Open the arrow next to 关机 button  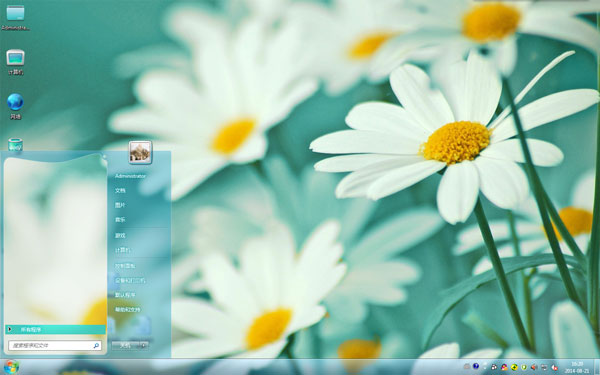click(x=144, y=346)
